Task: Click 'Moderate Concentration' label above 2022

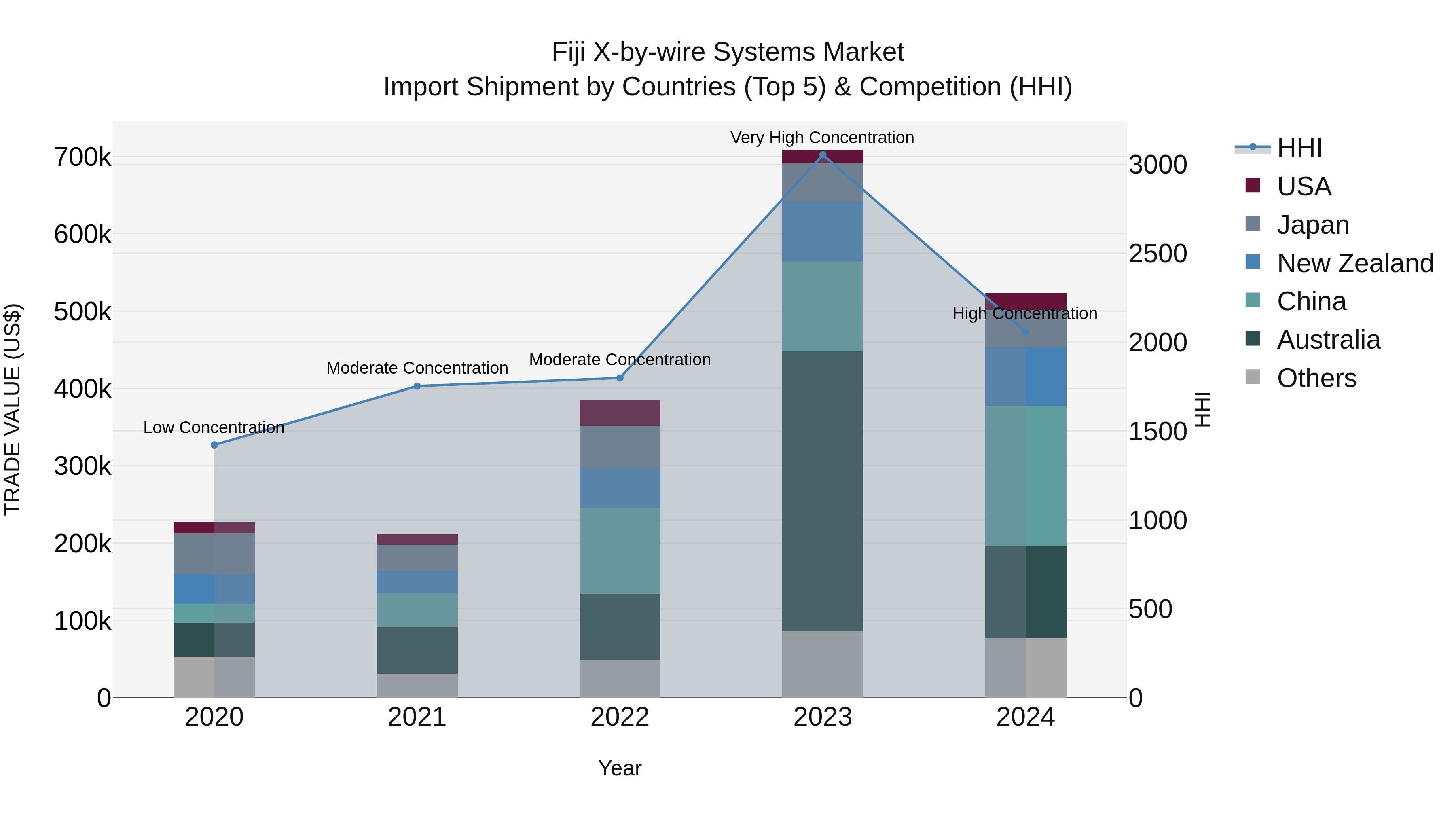Action: 620,360
